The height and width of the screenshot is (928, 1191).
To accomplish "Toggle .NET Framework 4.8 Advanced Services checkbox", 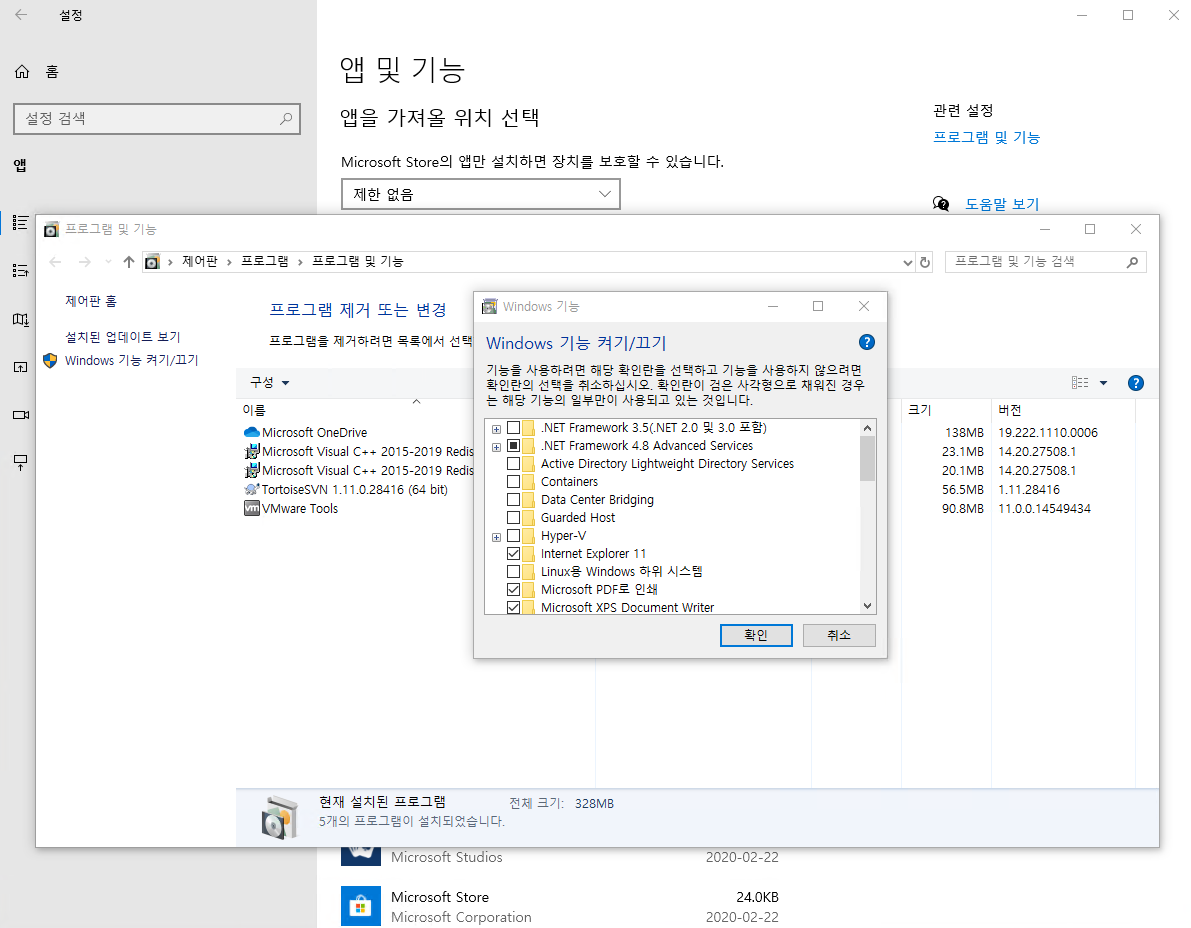I will 513,446.
